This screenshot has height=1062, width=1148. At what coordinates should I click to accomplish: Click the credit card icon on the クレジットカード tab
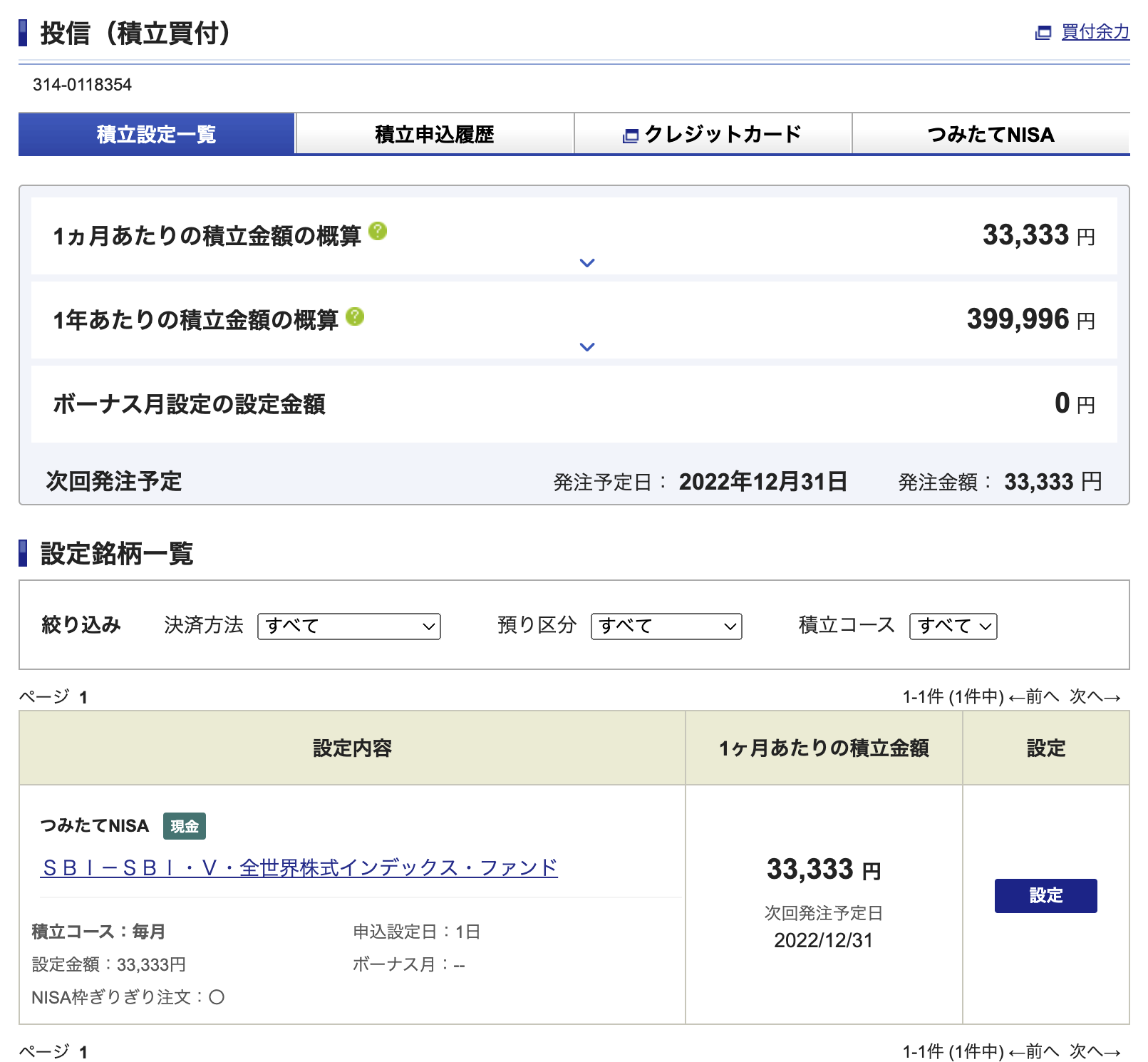(630, 135)
